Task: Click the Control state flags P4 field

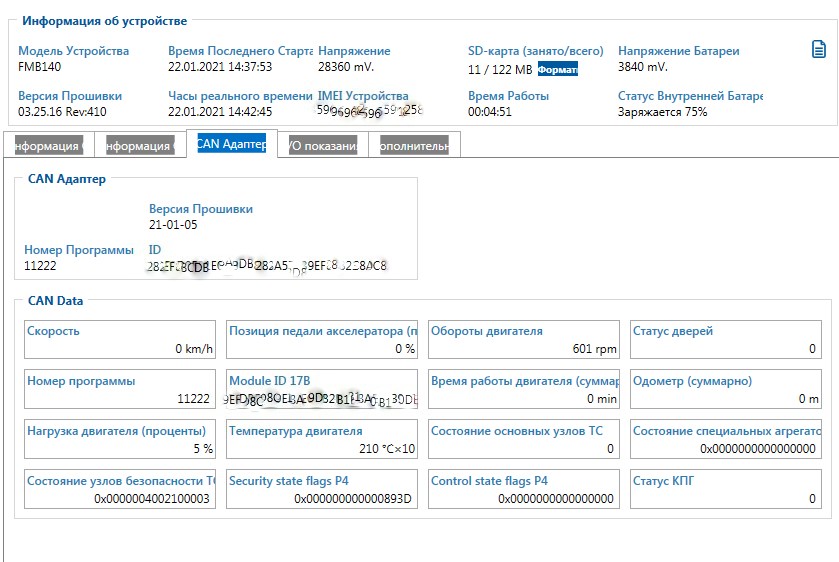Action: click(523, 489)
